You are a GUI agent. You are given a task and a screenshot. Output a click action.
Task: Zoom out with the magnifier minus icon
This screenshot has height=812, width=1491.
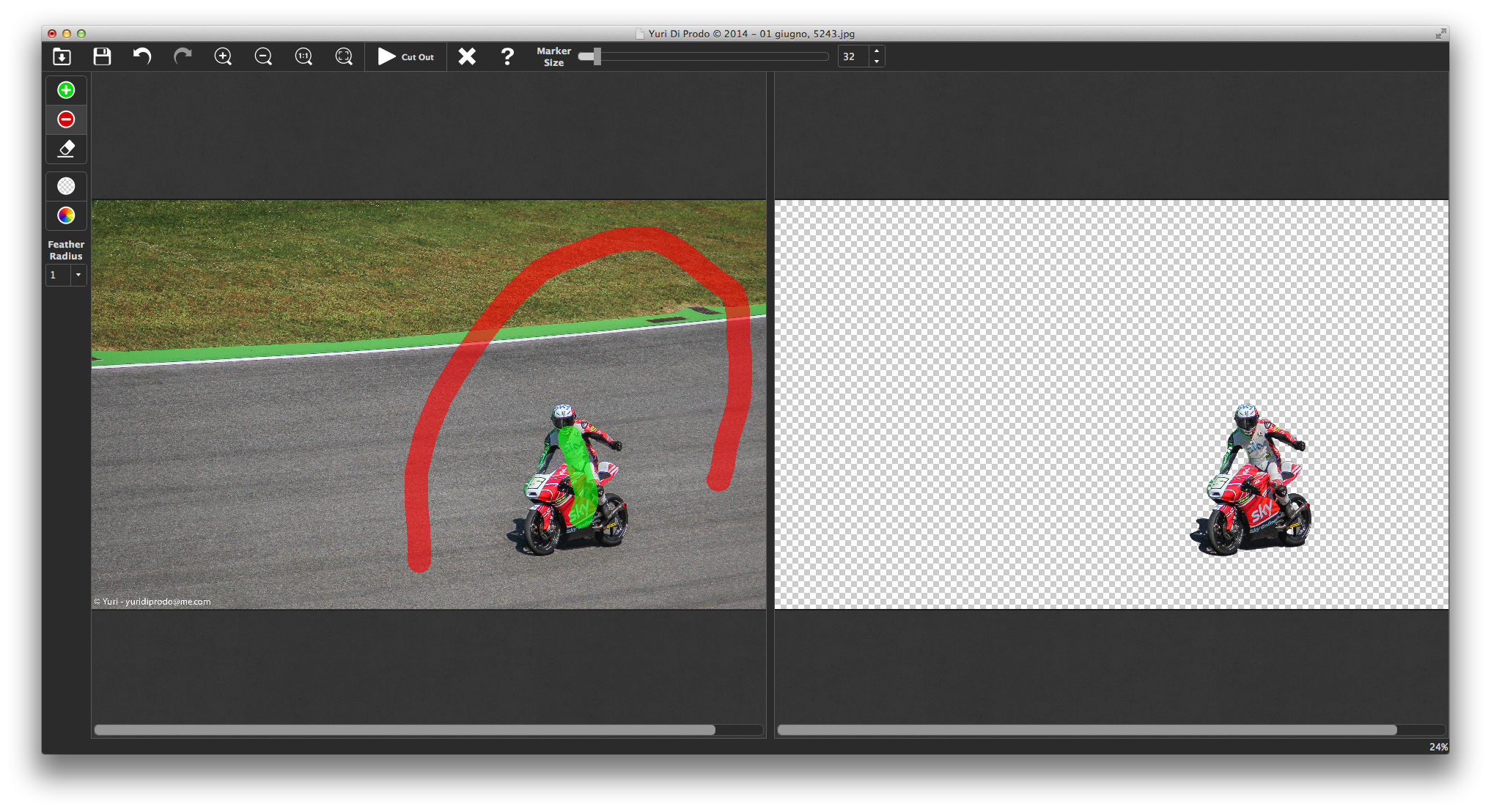(x=263, y=56)
